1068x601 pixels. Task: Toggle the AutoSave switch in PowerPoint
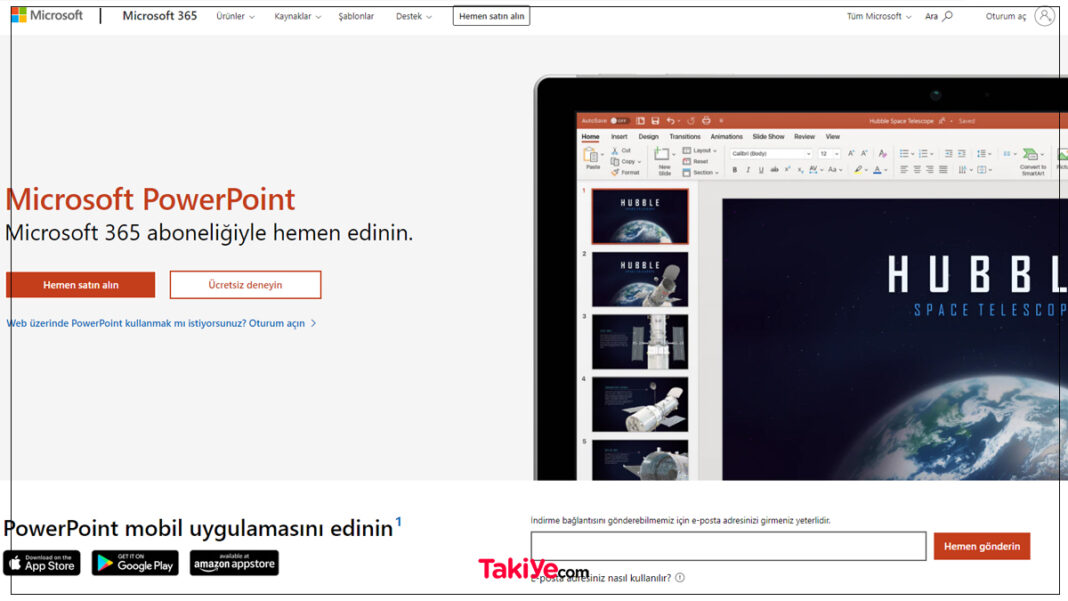pyautogui.click(x=618, y=121)
